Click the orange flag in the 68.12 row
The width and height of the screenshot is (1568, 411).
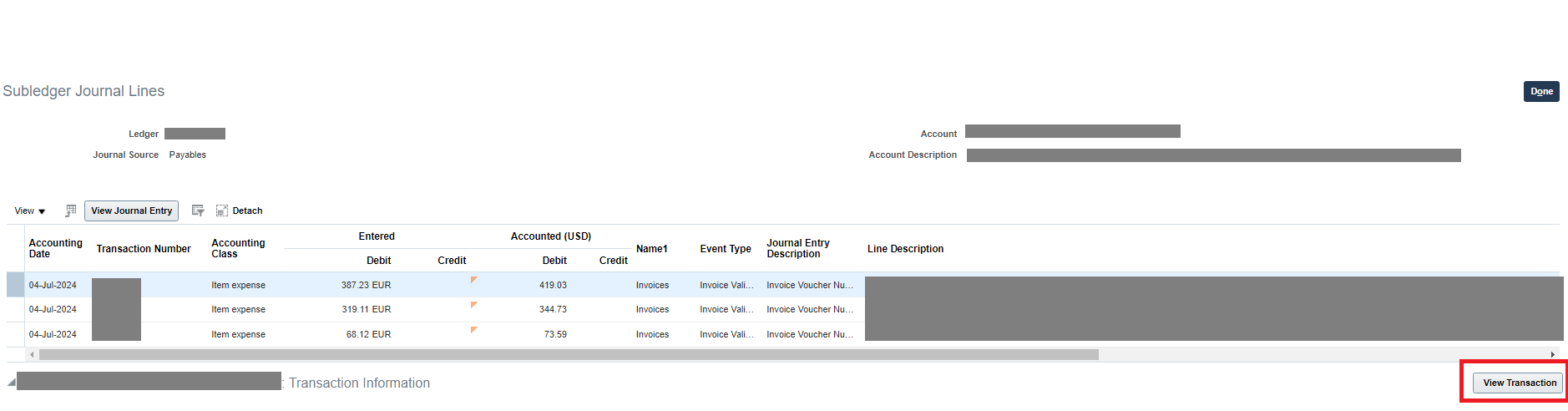(473, 330)
